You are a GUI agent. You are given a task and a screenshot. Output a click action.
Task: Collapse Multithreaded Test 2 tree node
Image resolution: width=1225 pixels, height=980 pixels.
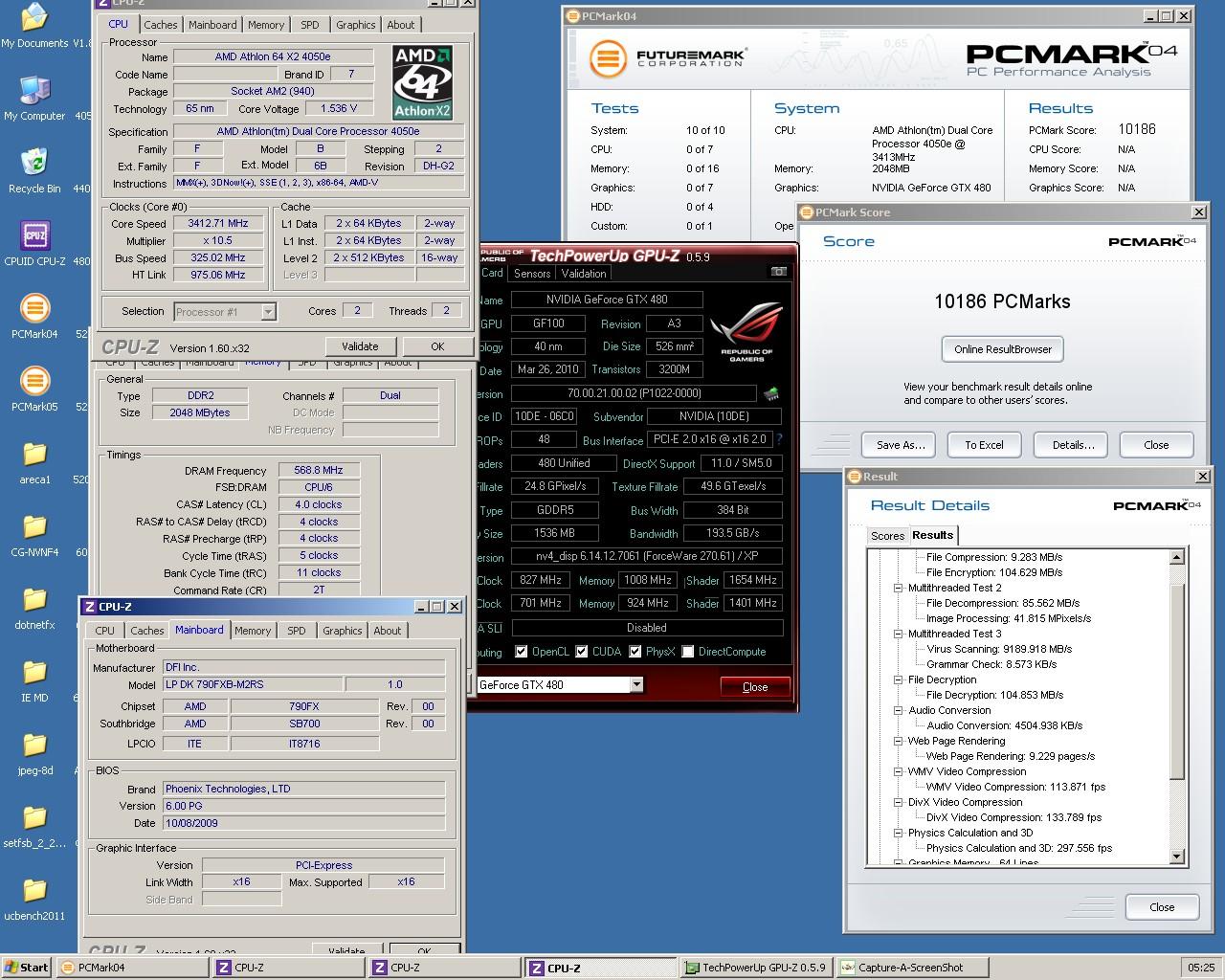[x=898, y=588]
